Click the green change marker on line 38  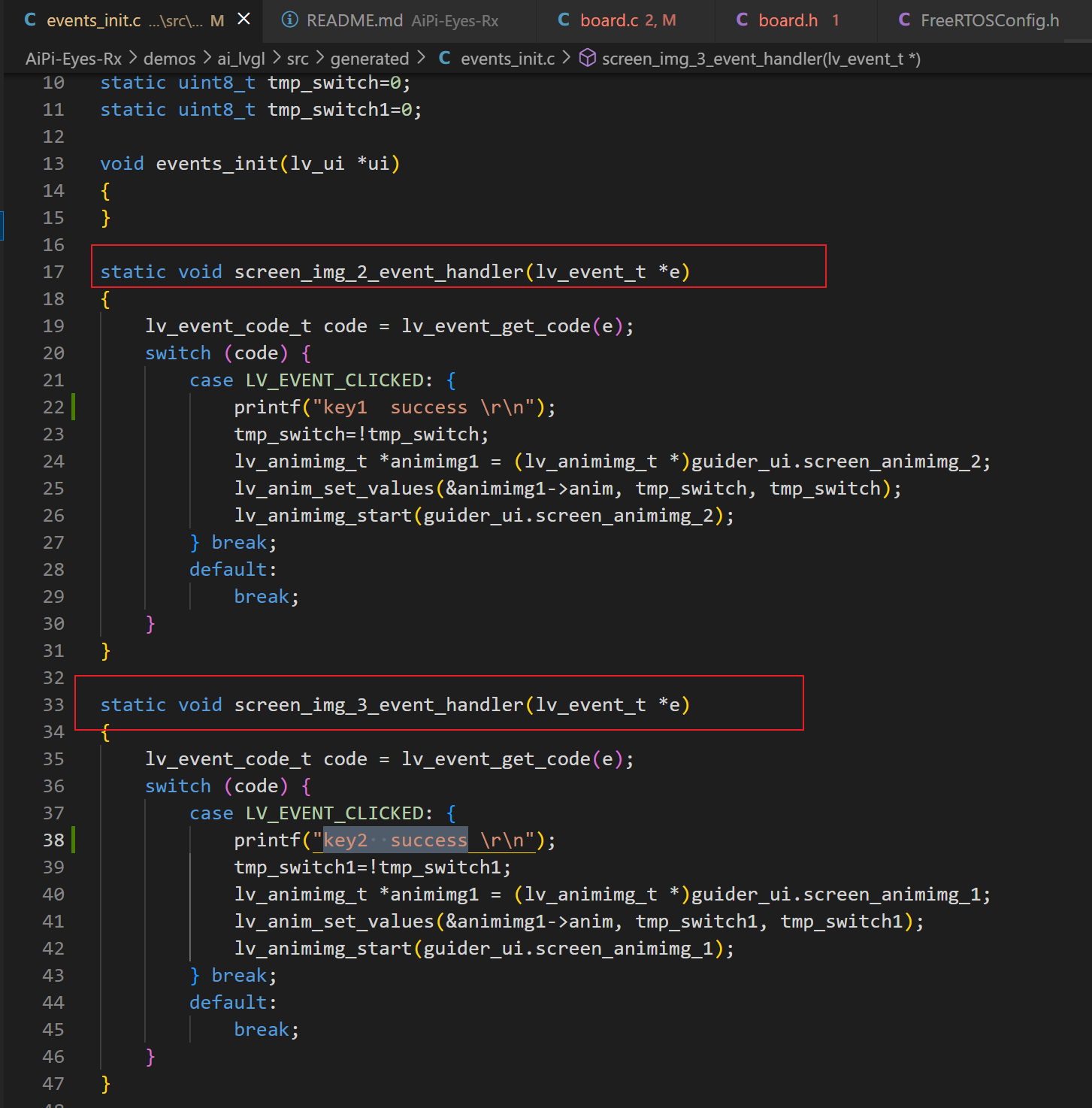pos(73,840)
